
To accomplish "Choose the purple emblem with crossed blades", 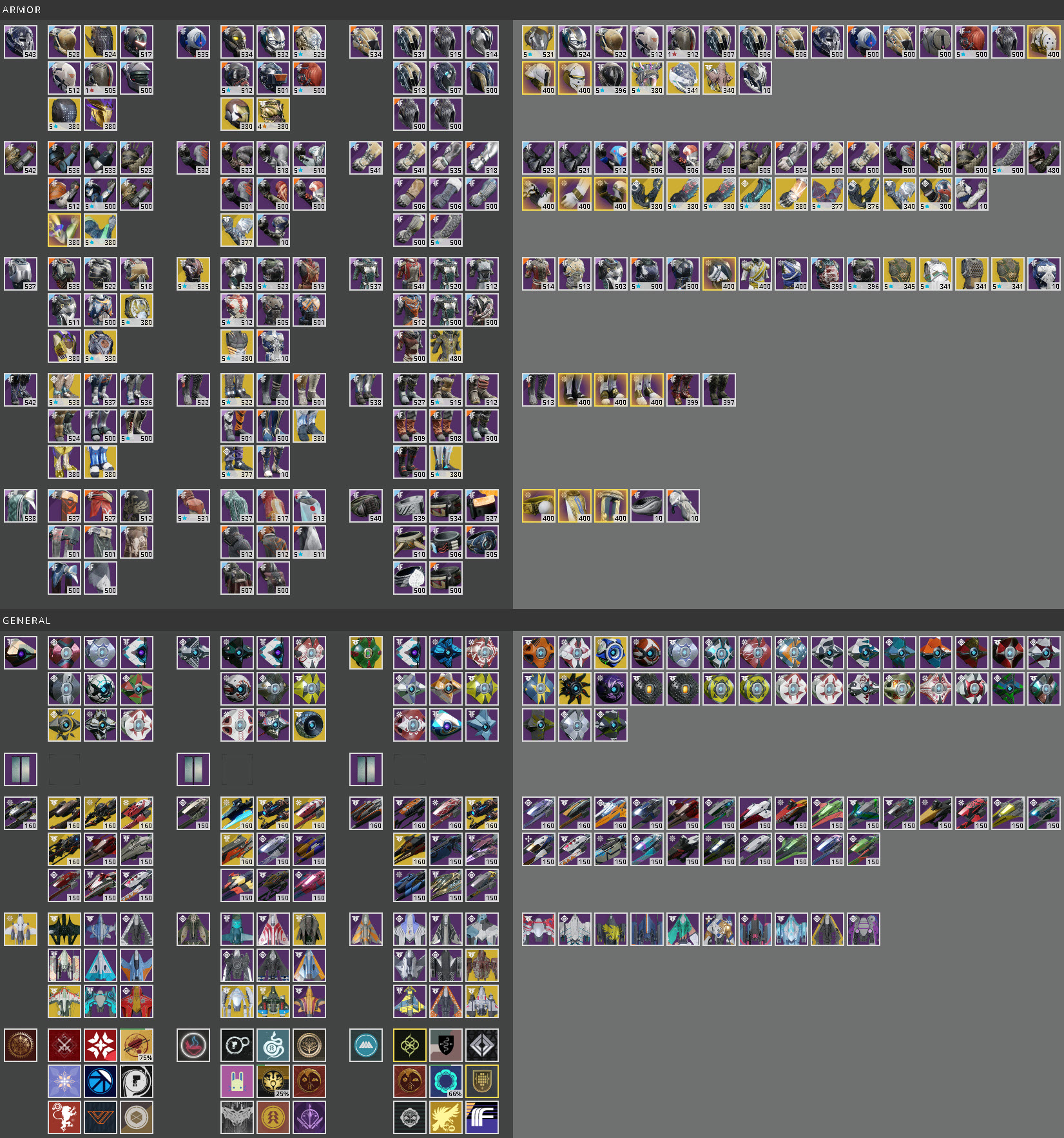I will tap(309, 1117).
